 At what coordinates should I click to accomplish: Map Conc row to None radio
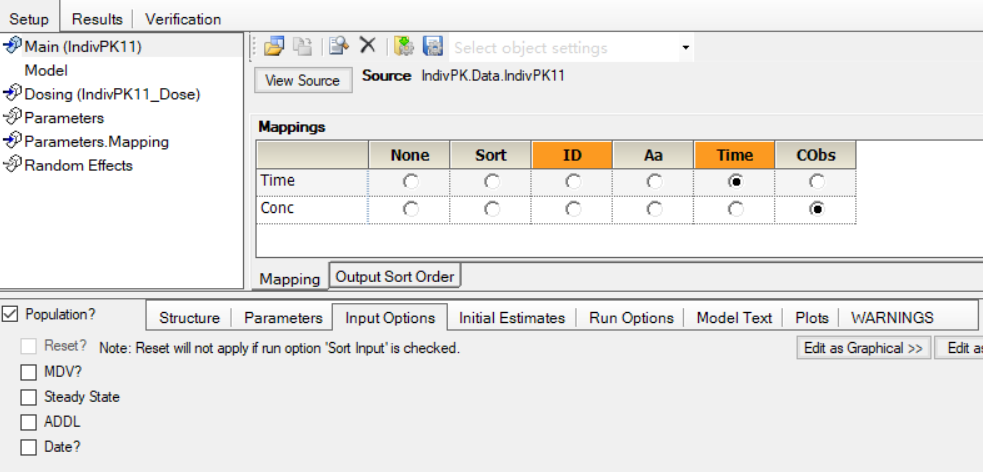click(410, 209)
